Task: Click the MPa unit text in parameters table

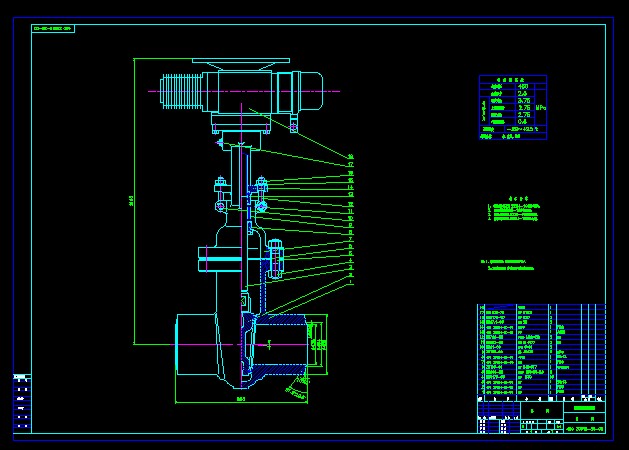Action: click(x=540, y=107)
